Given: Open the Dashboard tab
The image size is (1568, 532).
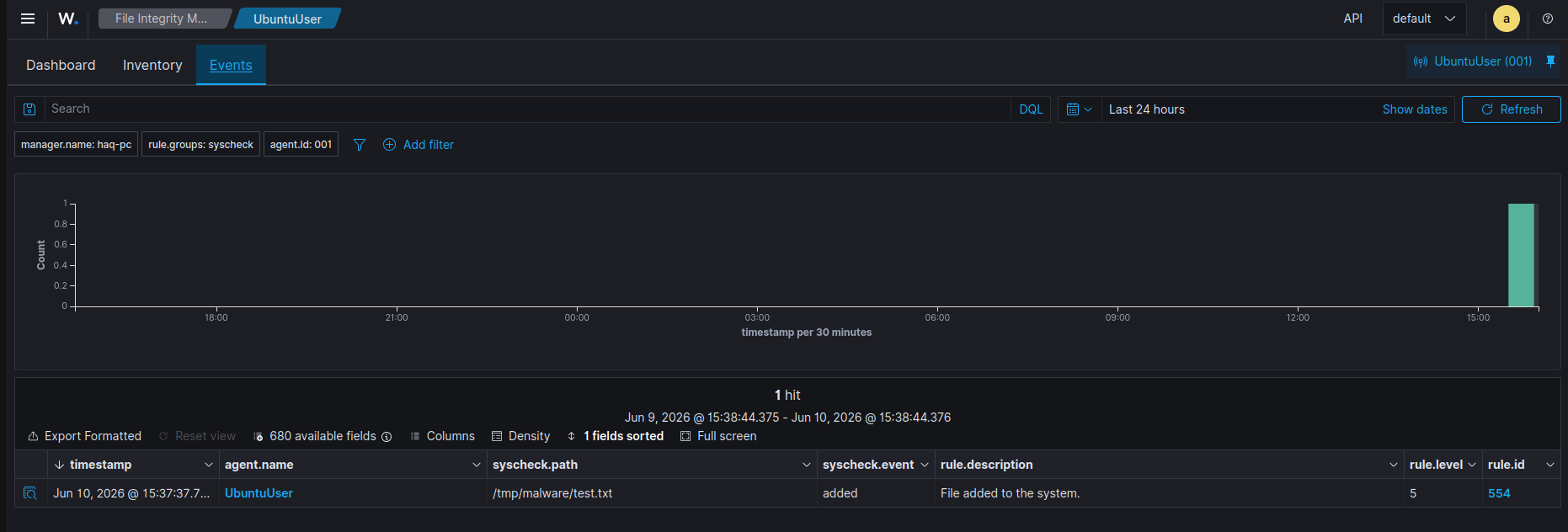Looking at the screenshot, I should 61,65.
